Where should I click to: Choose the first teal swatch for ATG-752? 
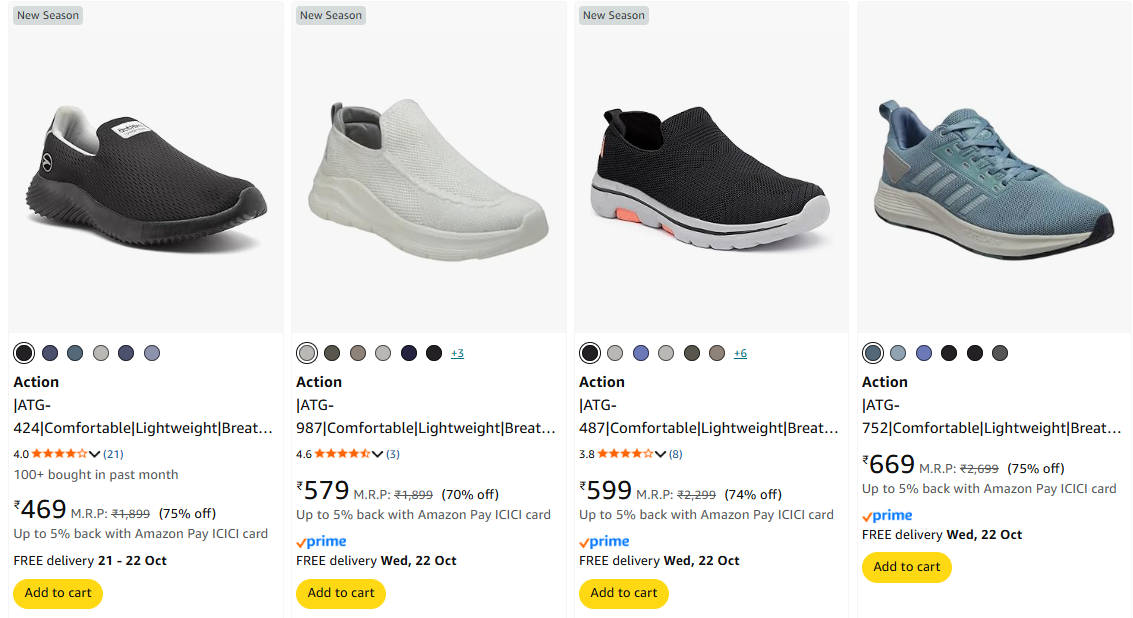[873, 353]
